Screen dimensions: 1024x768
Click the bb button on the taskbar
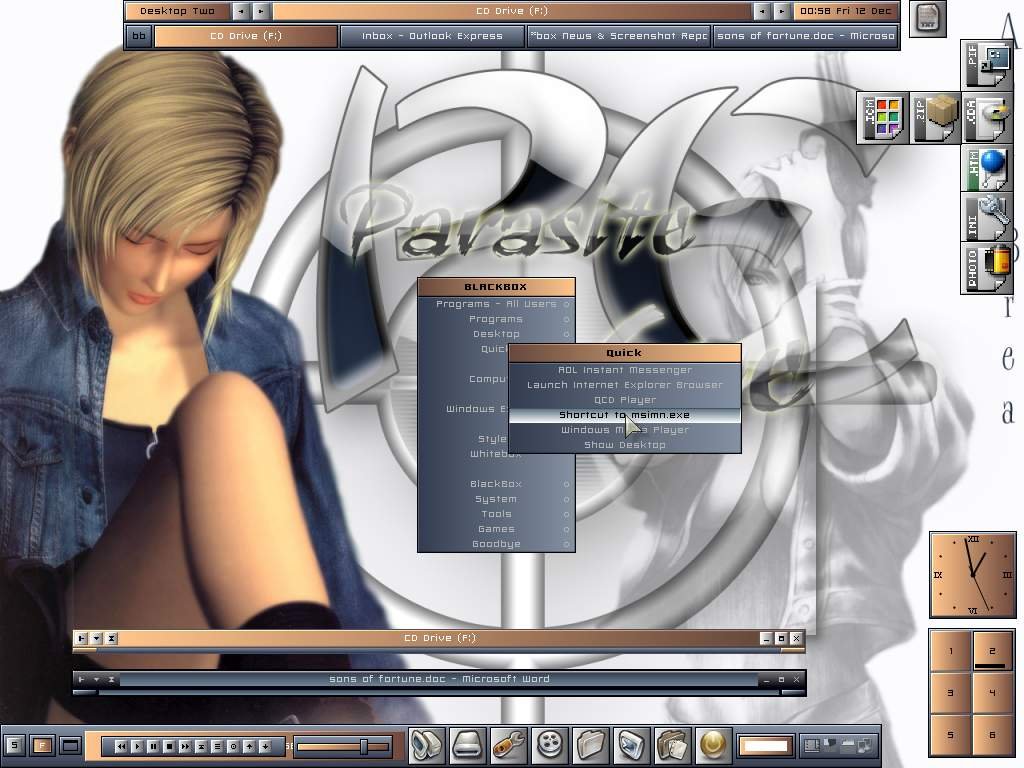pyautogui.click(x=138, y=37)
